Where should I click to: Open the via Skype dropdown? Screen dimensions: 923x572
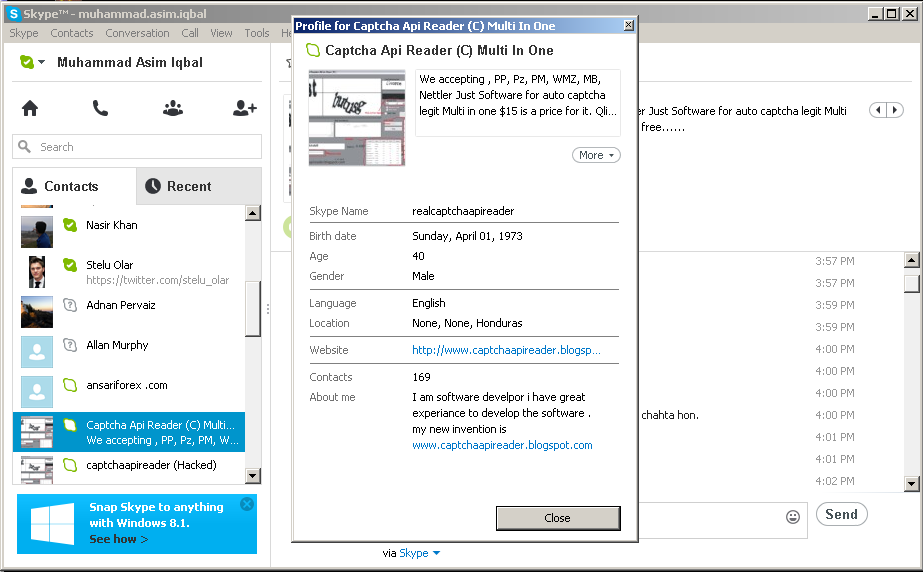[420, 553]
